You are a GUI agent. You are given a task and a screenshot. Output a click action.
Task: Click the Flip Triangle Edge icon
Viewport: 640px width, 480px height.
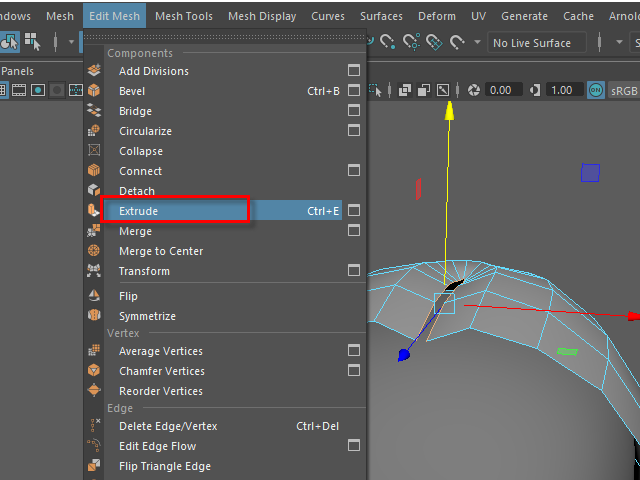tap(94, 466)
